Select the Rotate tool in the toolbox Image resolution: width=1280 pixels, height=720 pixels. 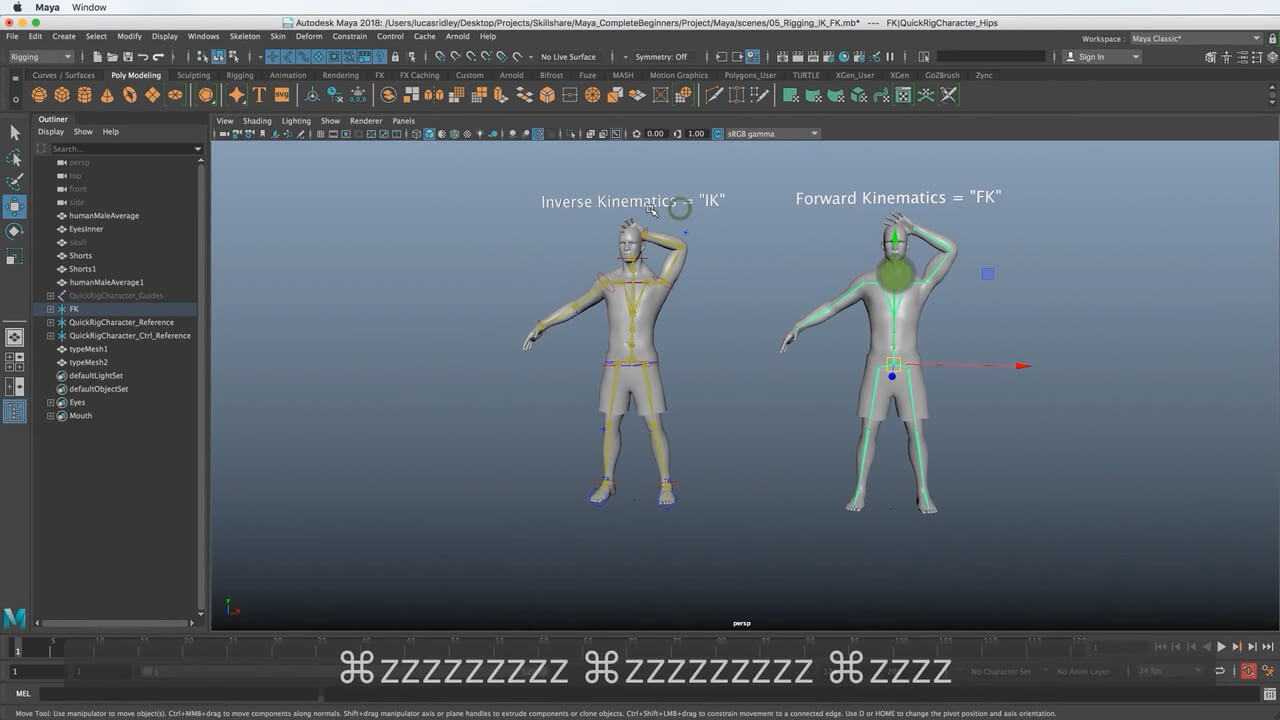coord(15,231)
